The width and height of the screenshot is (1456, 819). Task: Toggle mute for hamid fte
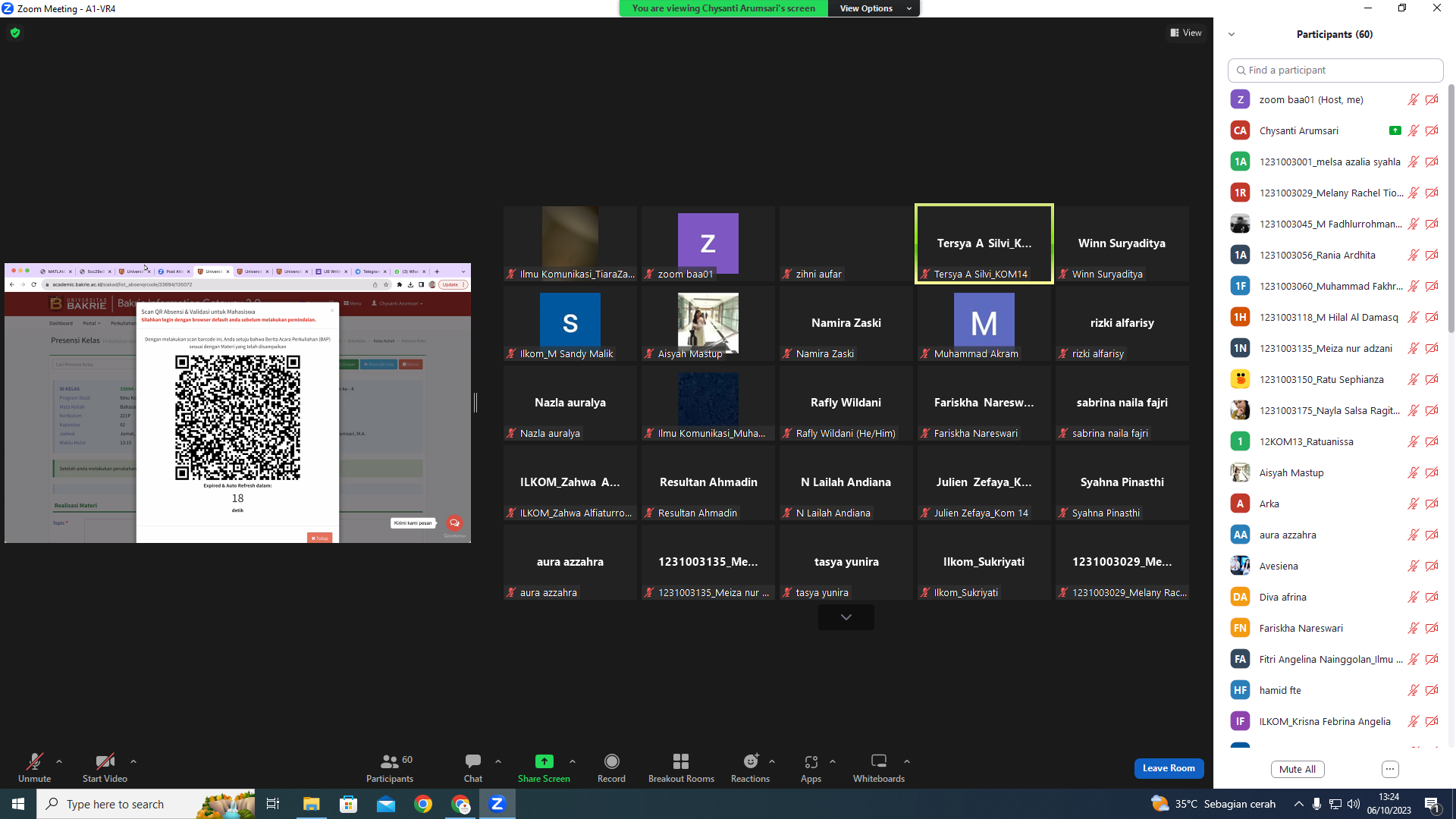(1414, 690)
